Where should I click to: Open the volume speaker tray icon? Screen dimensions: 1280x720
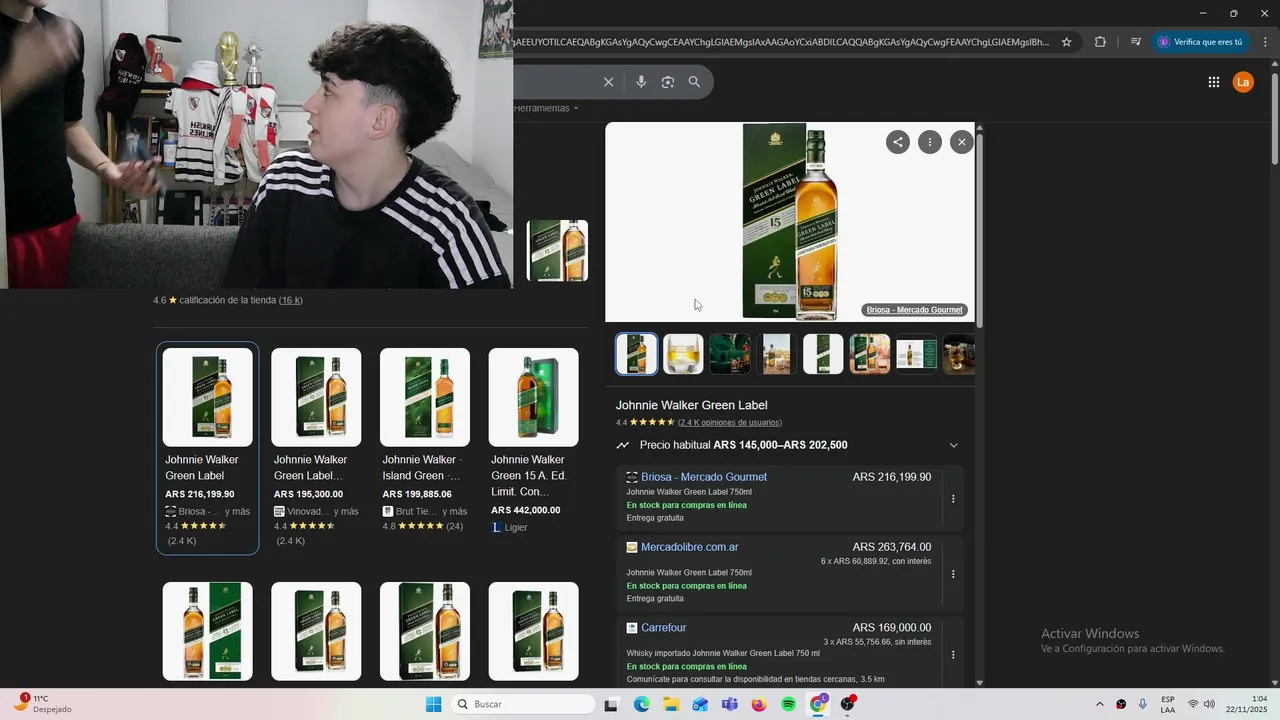coord(1209,704)
